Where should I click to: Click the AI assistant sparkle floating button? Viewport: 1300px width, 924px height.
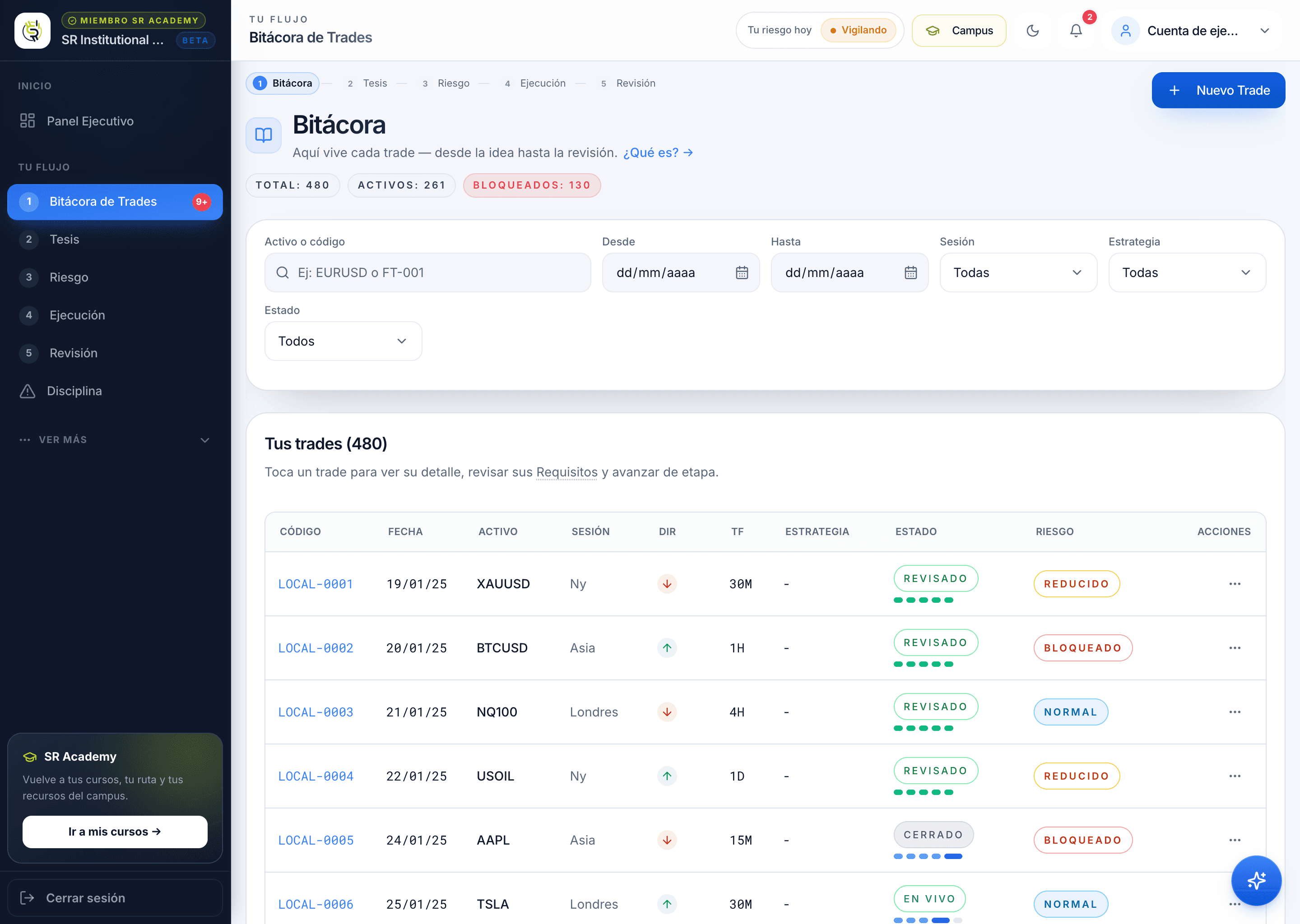1256,880
